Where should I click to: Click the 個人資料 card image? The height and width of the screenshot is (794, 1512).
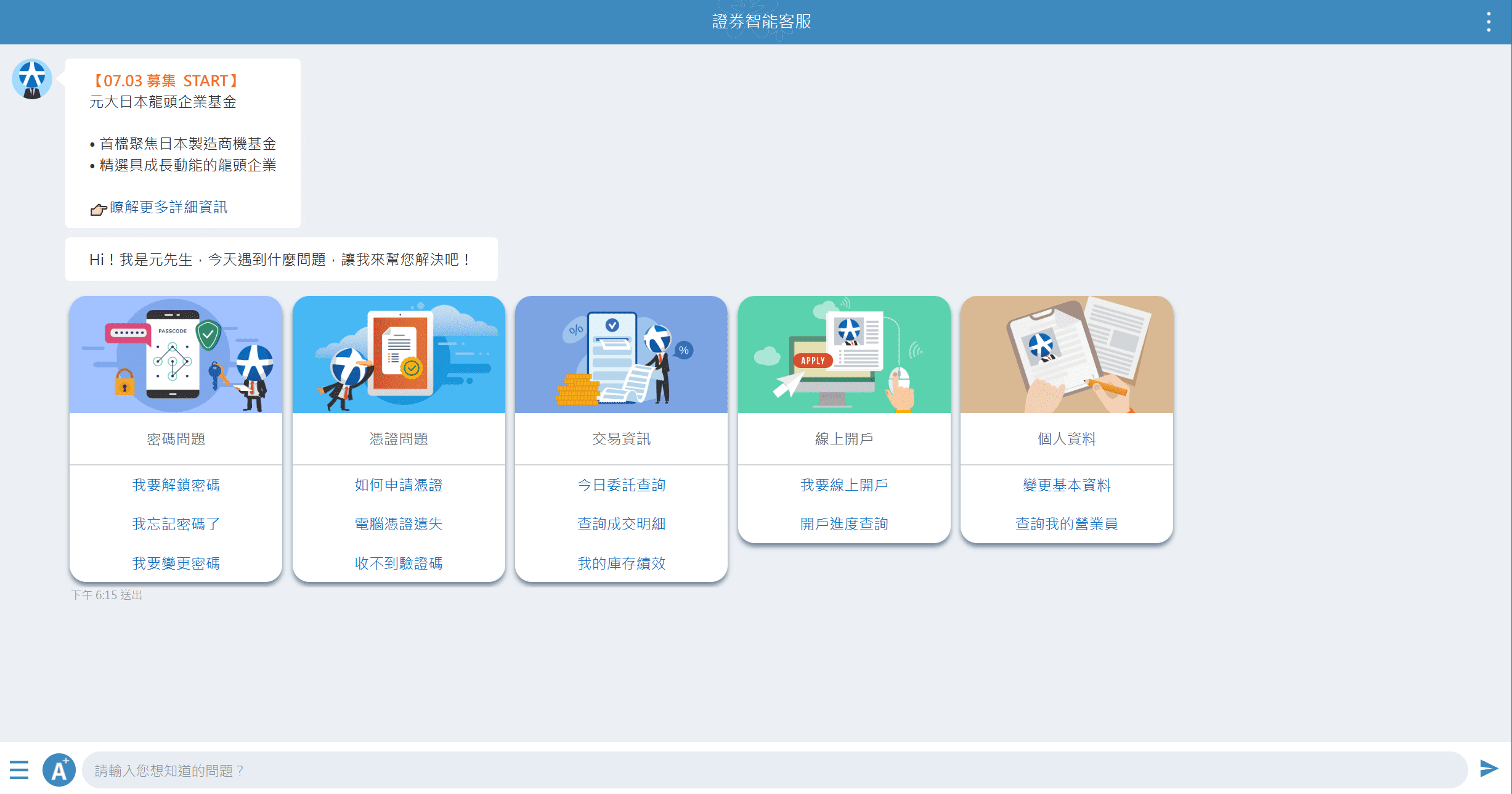tap(1067, 354)
